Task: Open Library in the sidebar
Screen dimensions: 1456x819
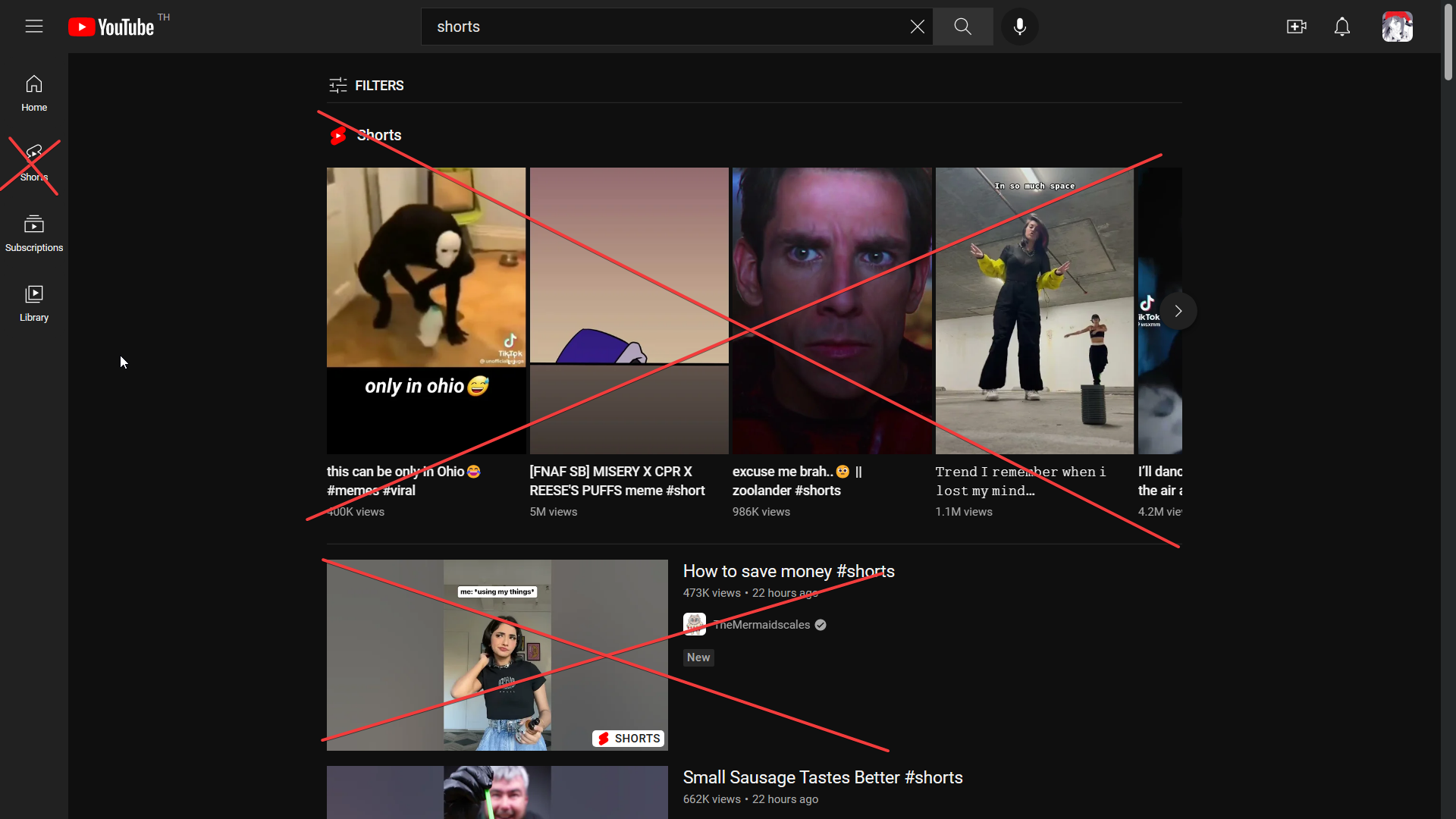Action: [x=34, y=303]
